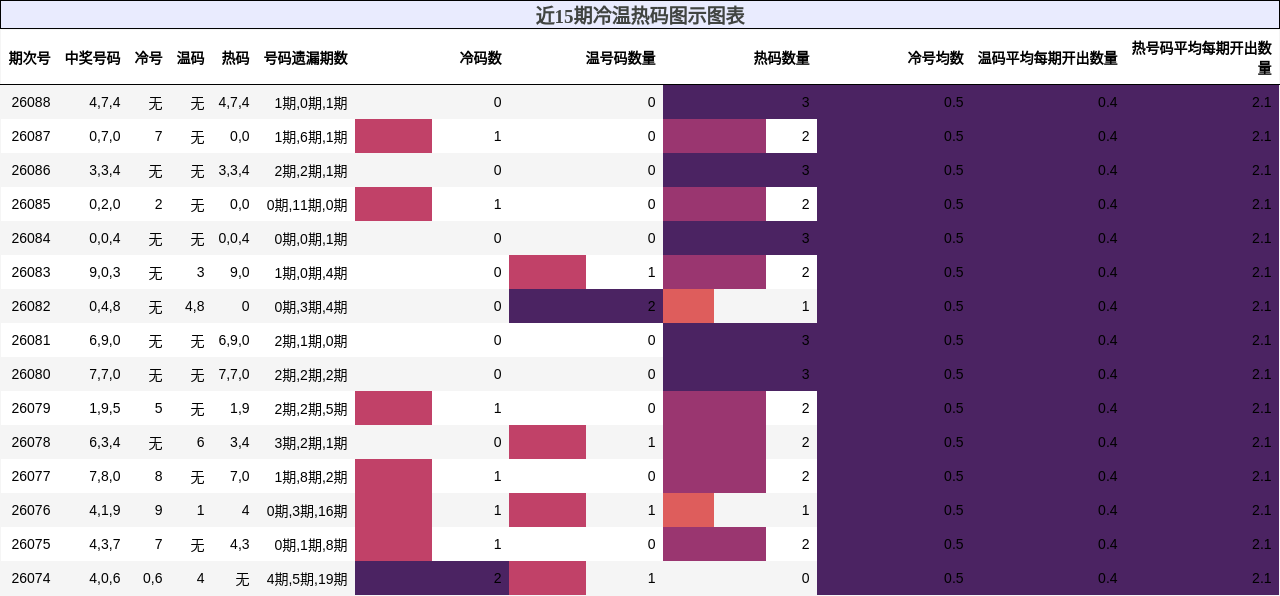Select the 期次号 column header
The image size is (1280, 596).
coord(30,58)
